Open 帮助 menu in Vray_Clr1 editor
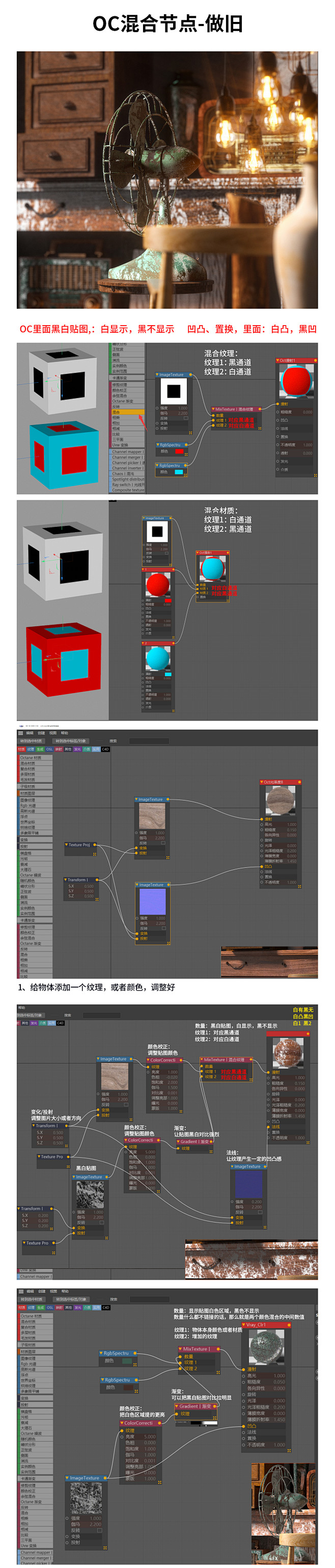 (x=65, y=1291)
